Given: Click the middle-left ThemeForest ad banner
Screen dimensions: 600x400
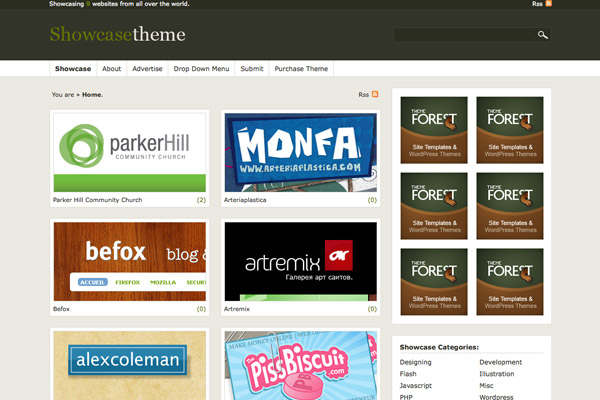Looking at the screenshot, I should click(434, 206).
